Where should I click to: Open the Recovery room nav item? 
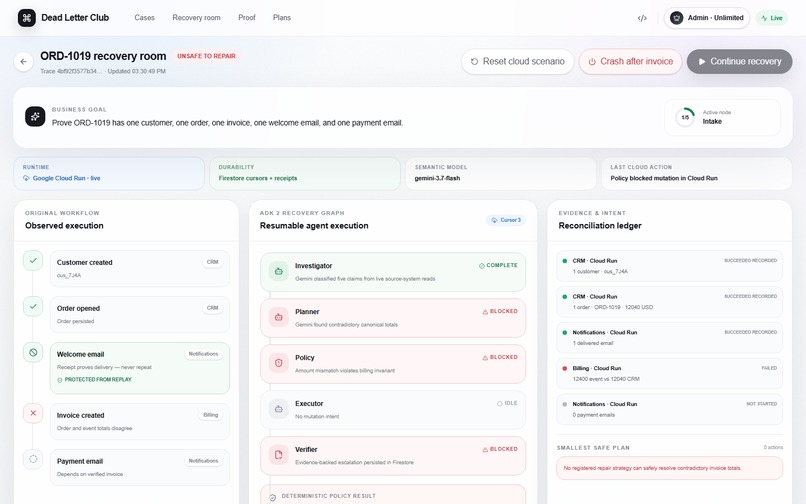[x=196, y=17]
